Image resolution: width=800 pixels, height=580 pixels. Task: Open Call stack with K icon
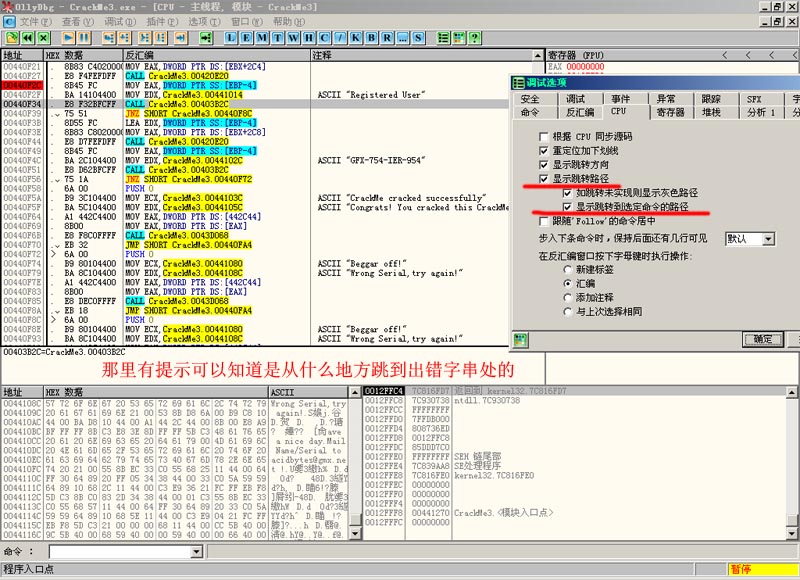pyautogui.click(x=356, y=38)
